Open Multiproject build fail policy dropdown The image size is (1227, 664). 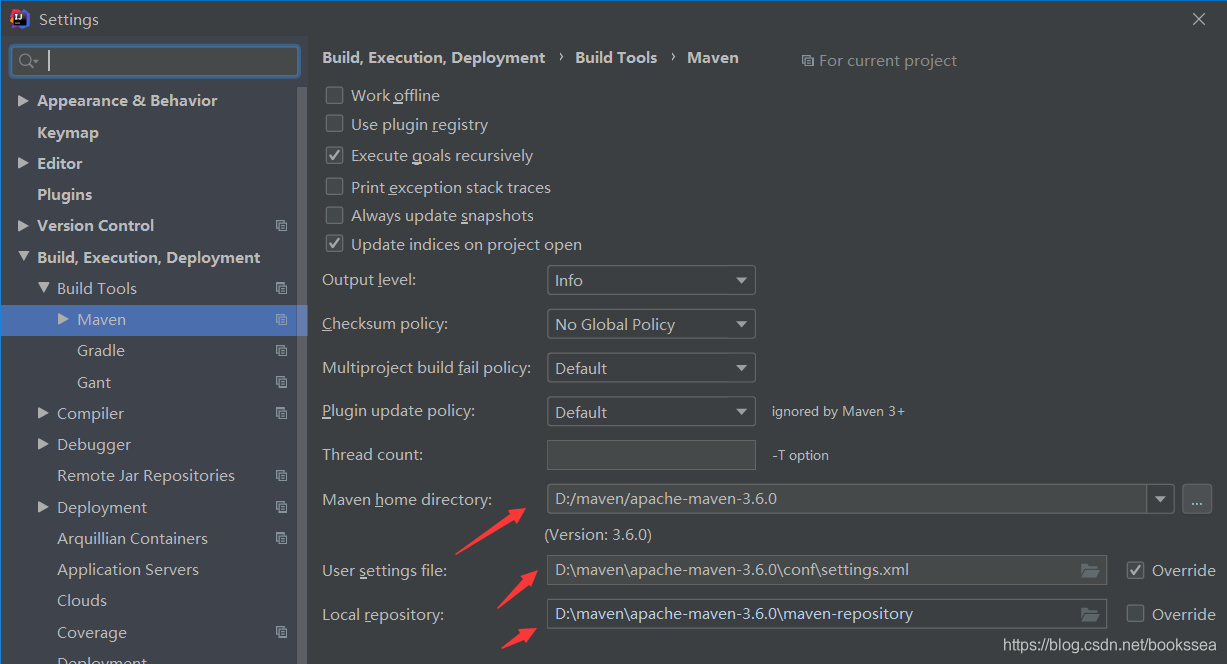click(x=651, y=368)
